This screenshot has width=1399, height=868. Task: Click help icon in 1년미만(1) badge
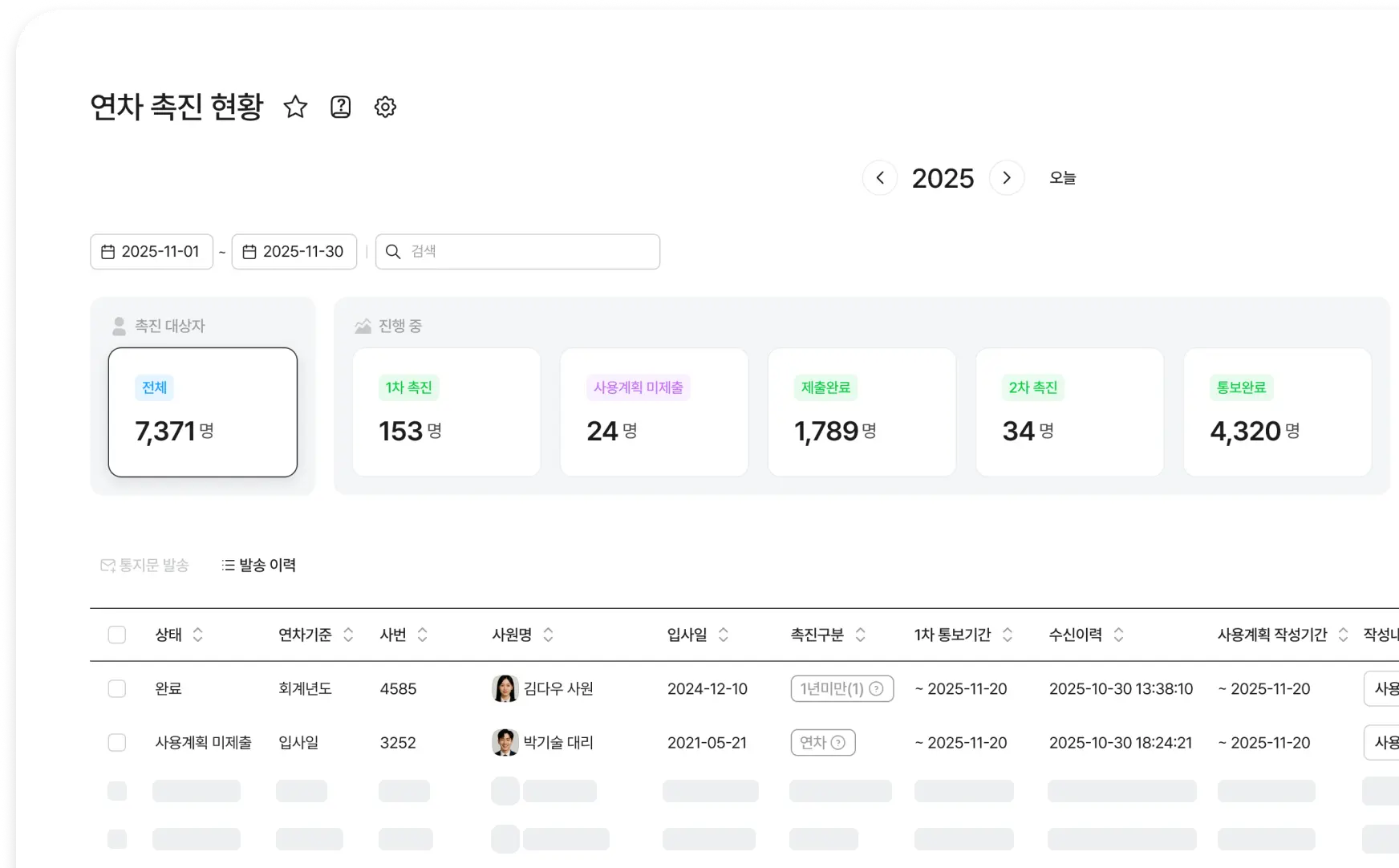pyautogui.click(x=877, y=688)
